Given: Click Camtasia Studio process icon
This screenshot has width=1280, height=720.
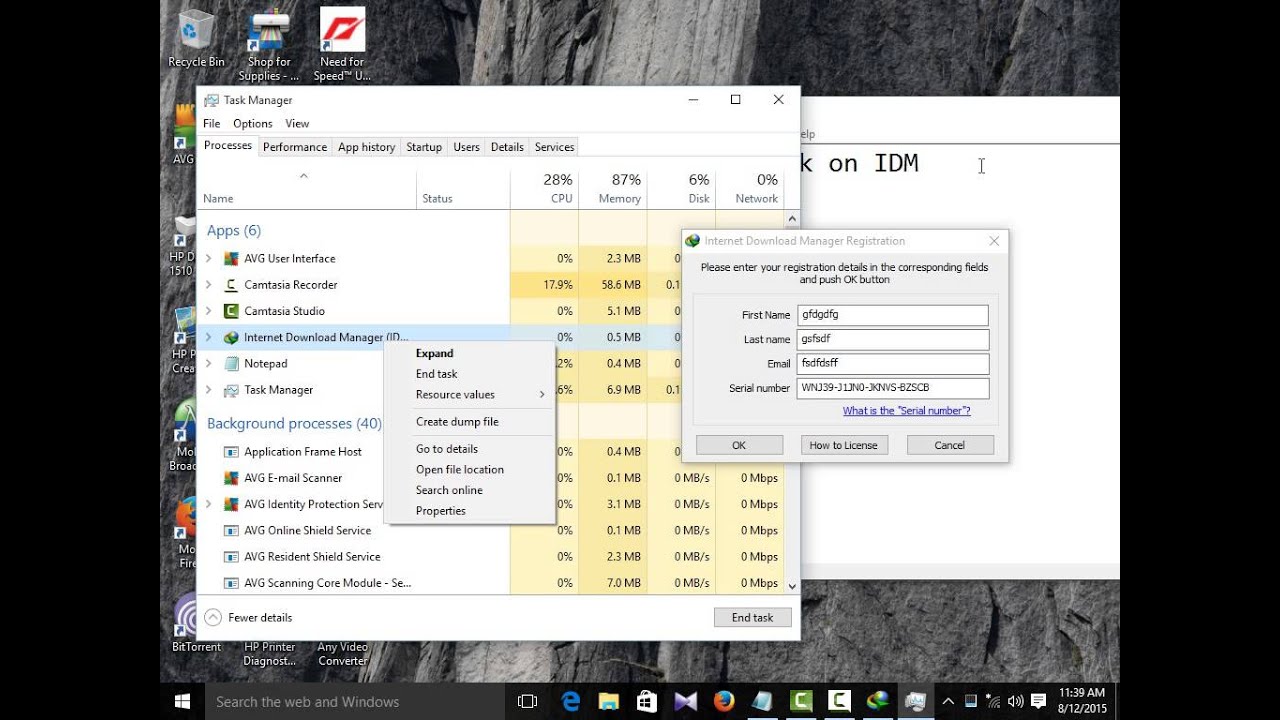Looking at the screenshot, I should click(231, 311).
